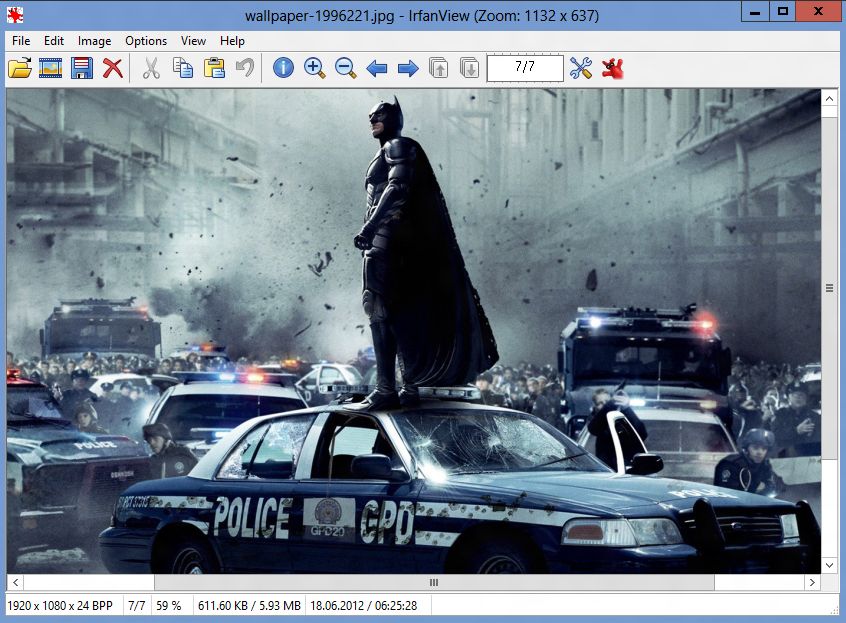This screenshot has width=846, height=623.
Task: Click status bar date 18.06.2012 / 06:25:28
Action: (x=364, y=606)
